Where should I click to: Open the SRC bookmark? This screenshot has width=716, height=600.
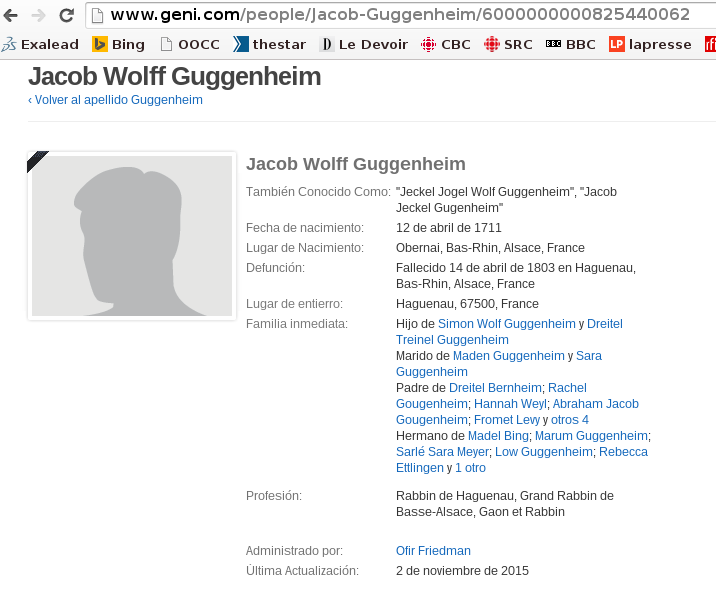pos(508,44)
